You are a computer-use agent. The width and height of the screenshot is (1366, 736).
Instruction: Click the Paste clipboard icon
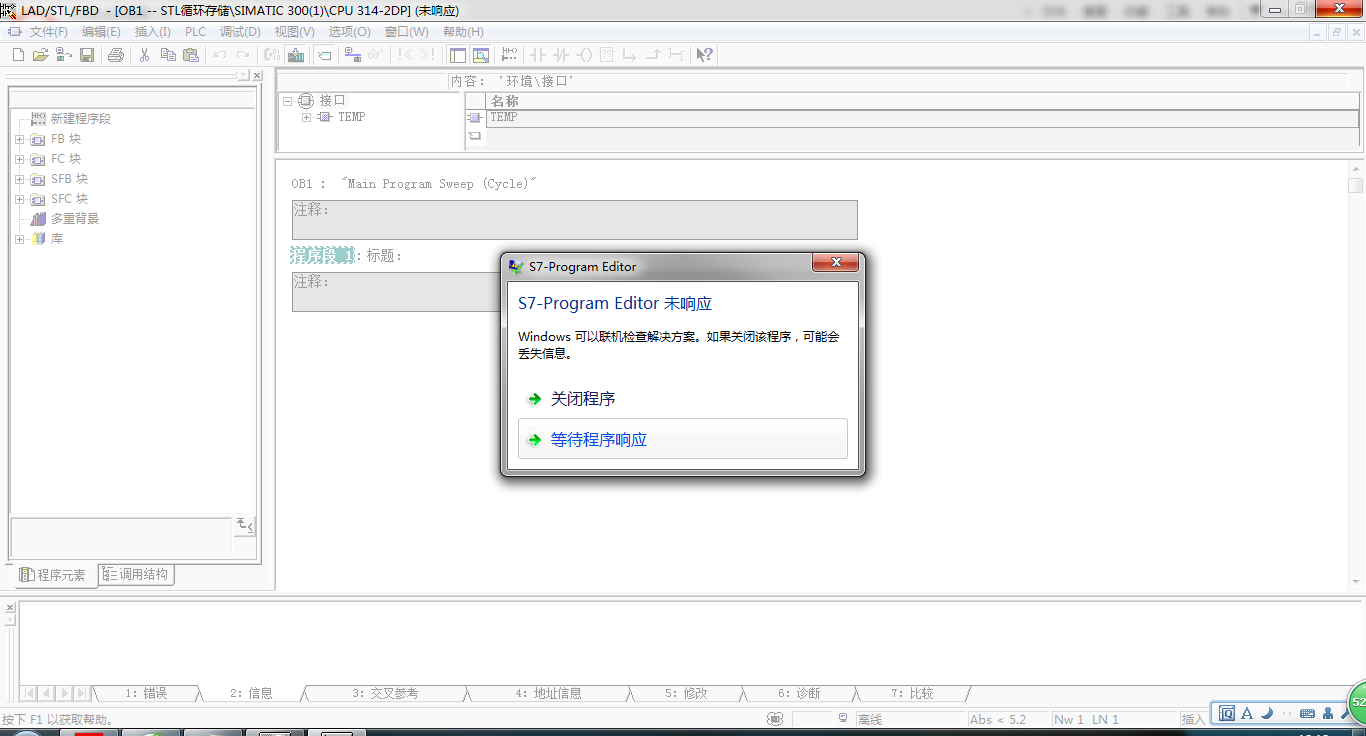(190, 55)
